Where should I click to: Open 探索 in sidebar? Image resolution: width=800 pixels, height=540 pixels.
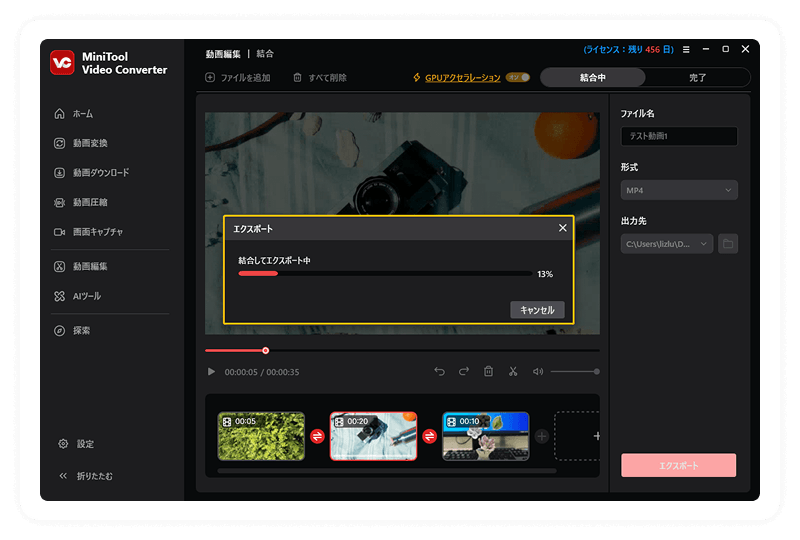pos(72,331)
